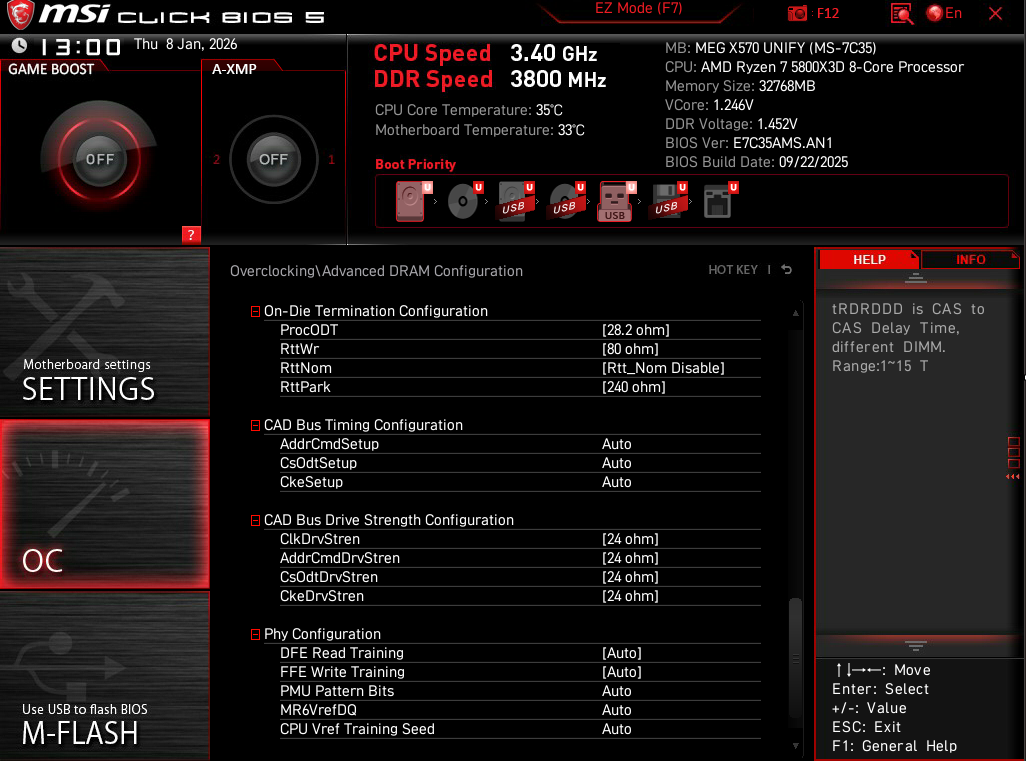
Task: Click scrollbar down arrow in settings list
Action: [x=795, y=745]
